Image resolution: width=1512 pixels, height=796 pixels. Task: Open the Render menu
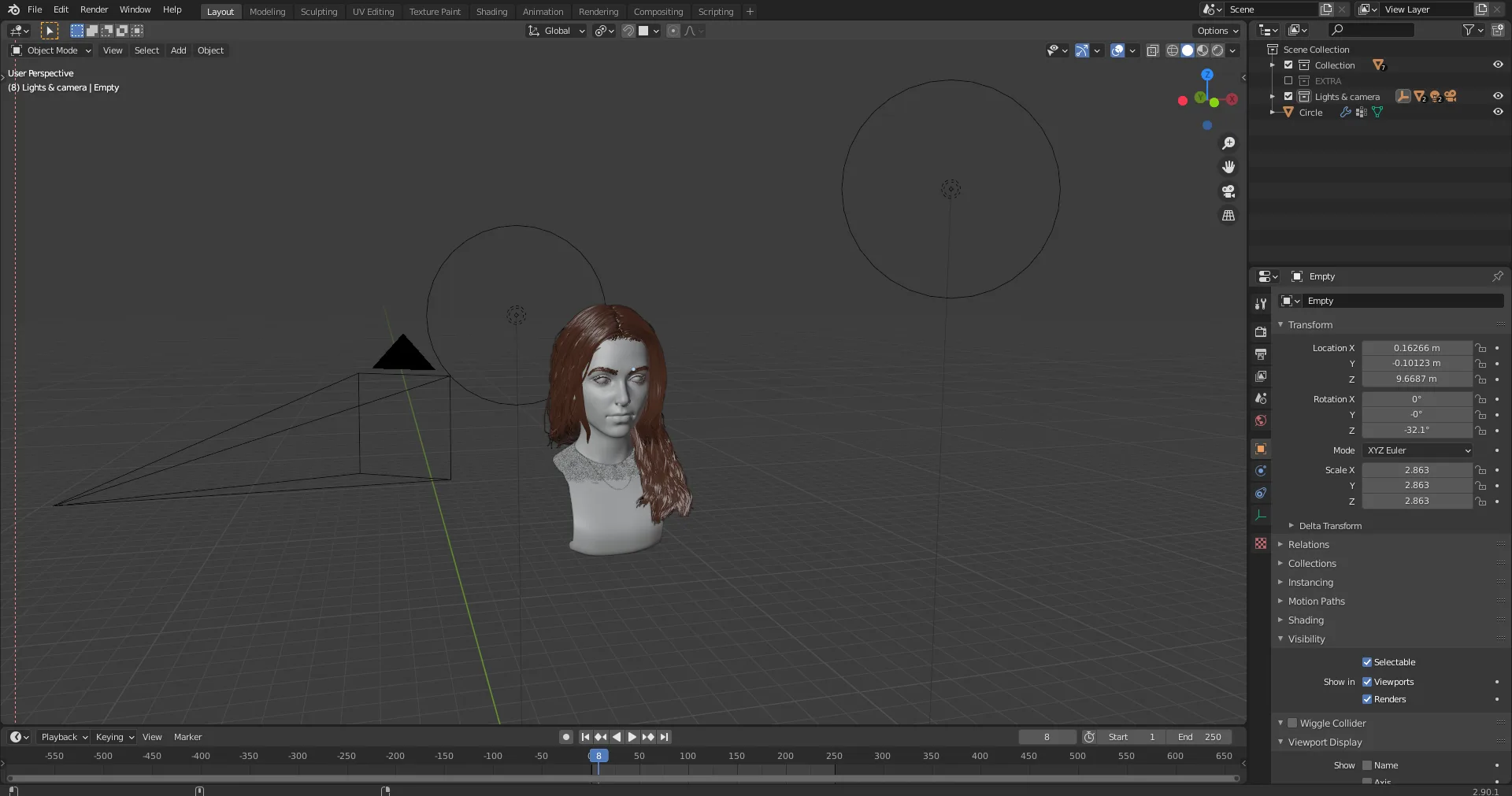[x=94, y=9]
